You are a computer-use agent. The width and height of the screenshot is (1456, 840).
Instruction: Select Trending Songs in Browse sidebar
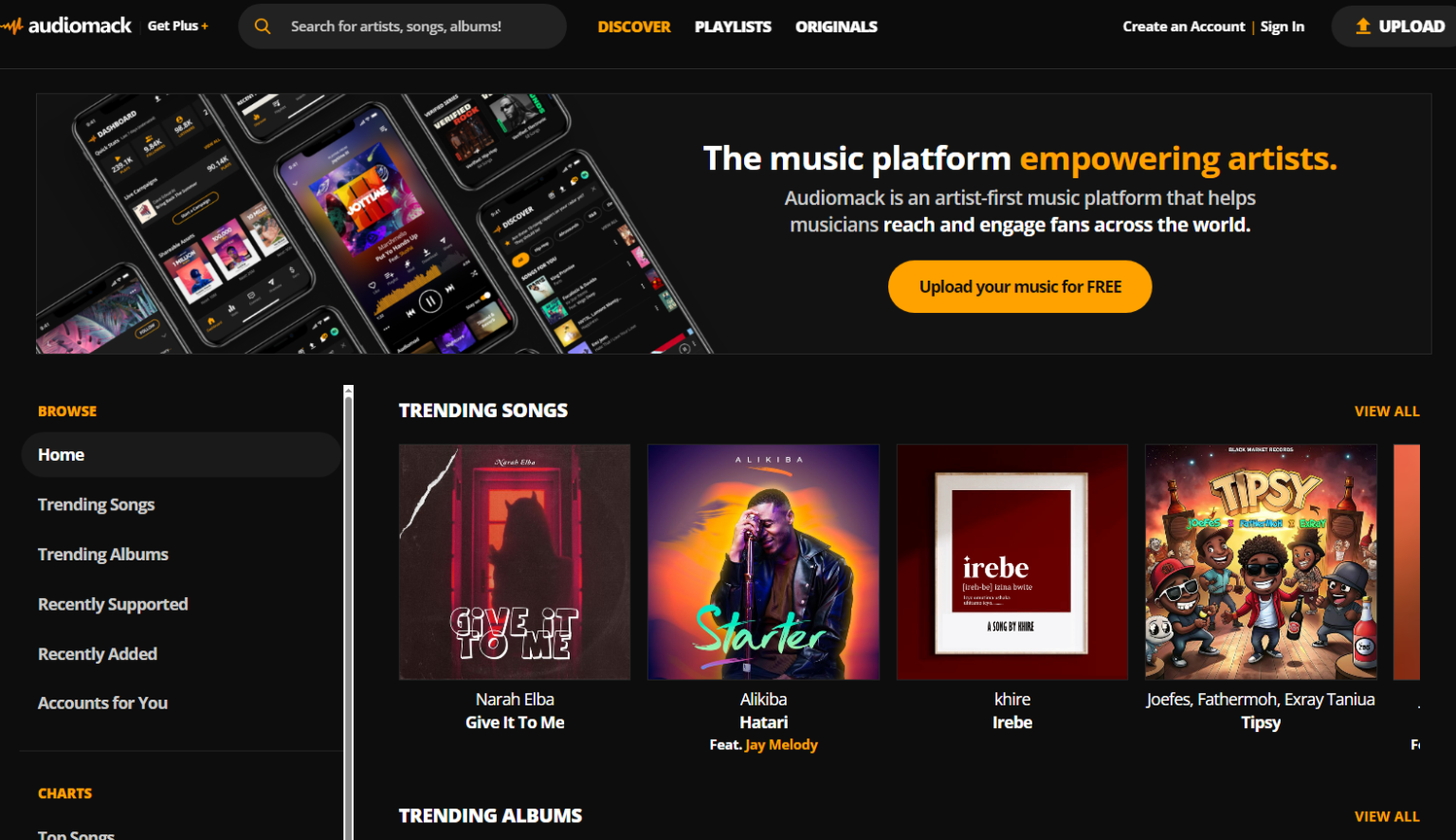(96, 504)
